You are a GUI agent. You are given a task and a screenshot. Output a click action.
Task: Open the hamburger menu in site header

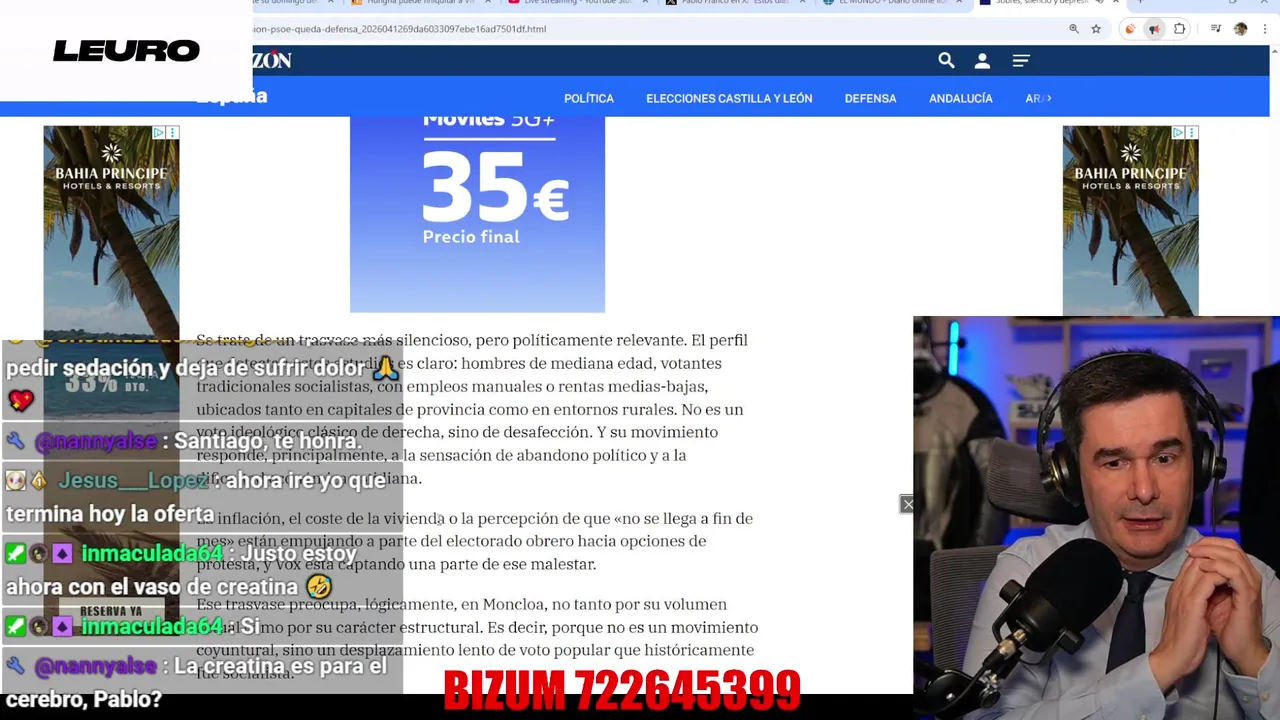pos(1021,61)
